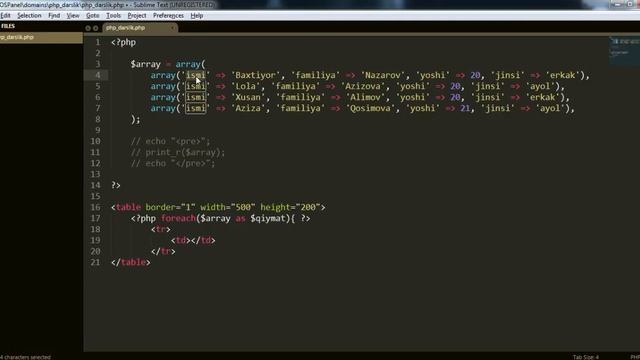Click line number 9 in the gutter
The width and height of the screenshot is (640, 360).
coord(98,130)
